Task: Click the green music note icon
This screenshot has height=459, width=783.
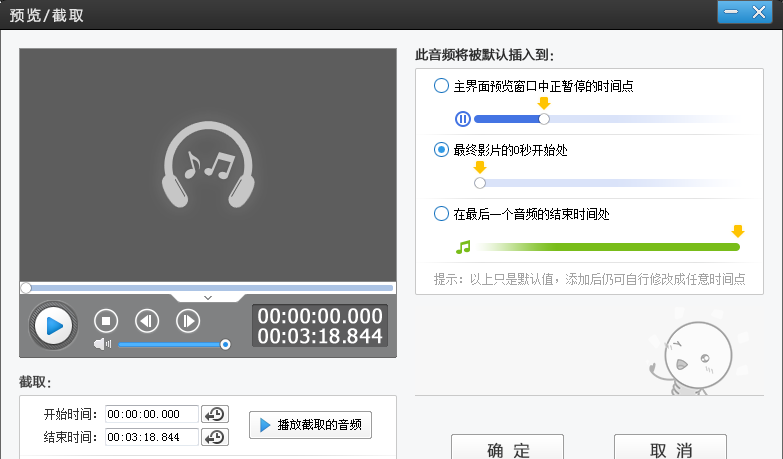Action: [463, 247]
